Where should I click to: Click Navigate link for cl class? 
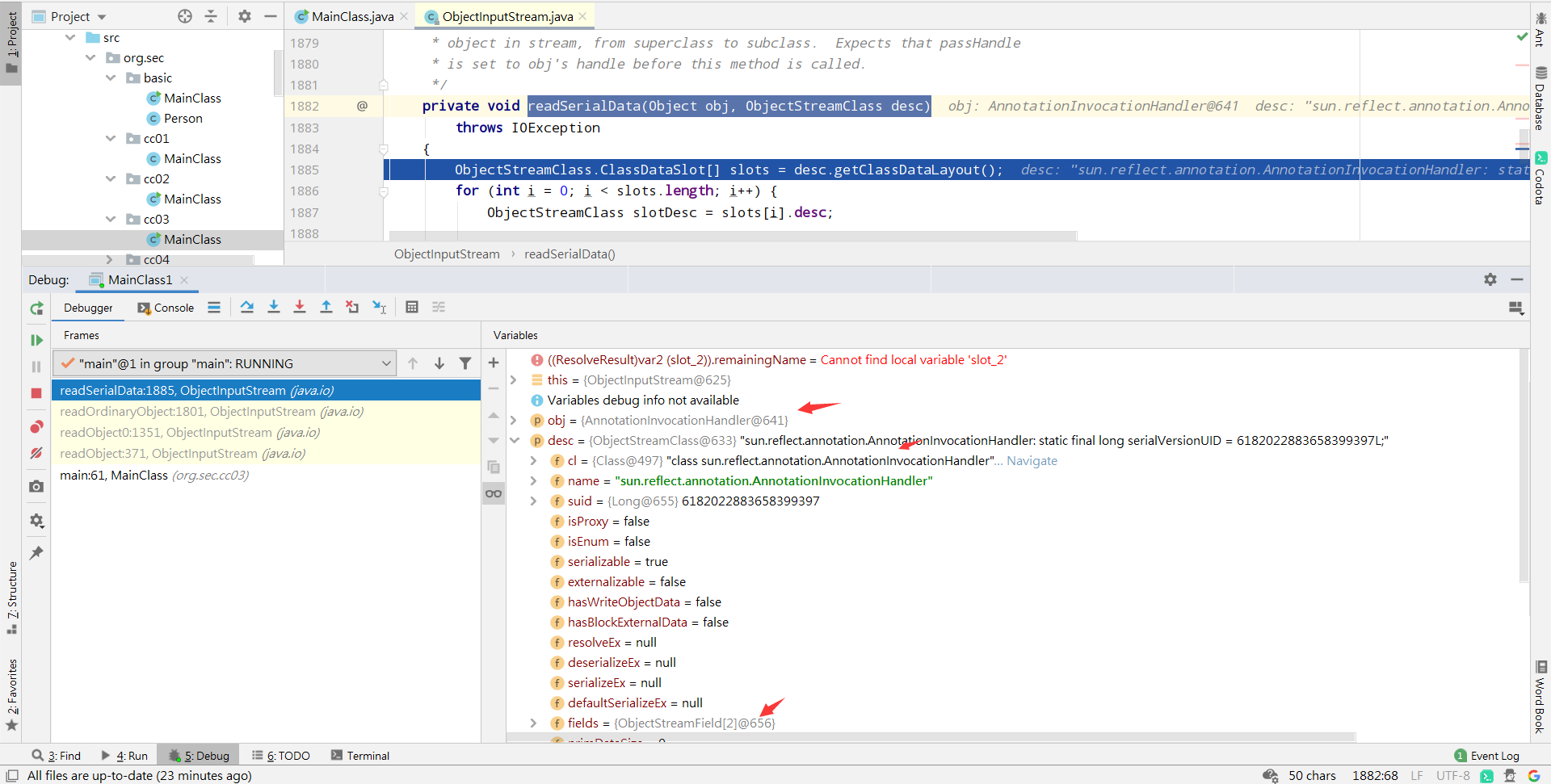1032,460
